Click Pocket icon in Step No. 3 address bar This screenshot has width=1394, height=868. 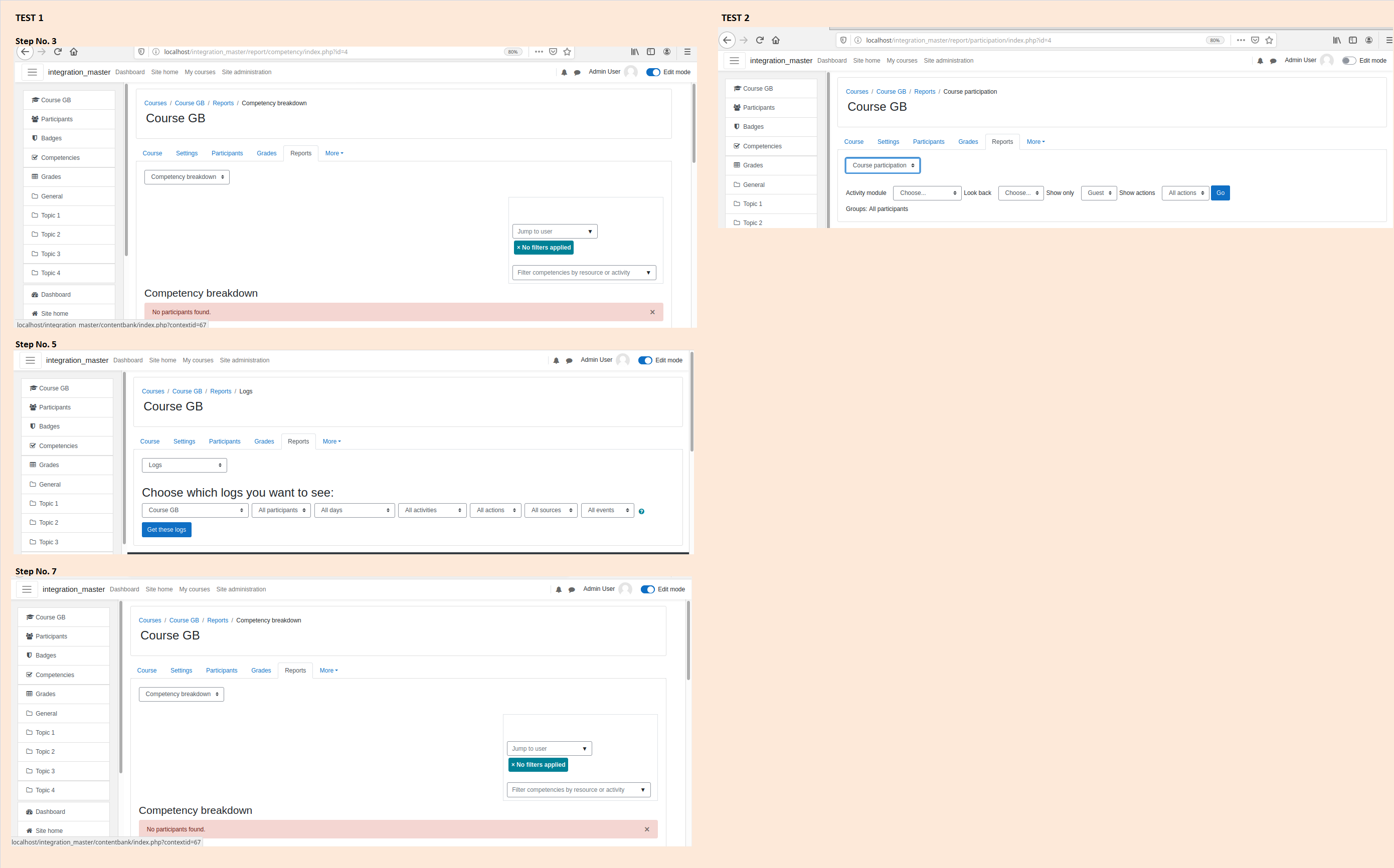click(553, 52)
